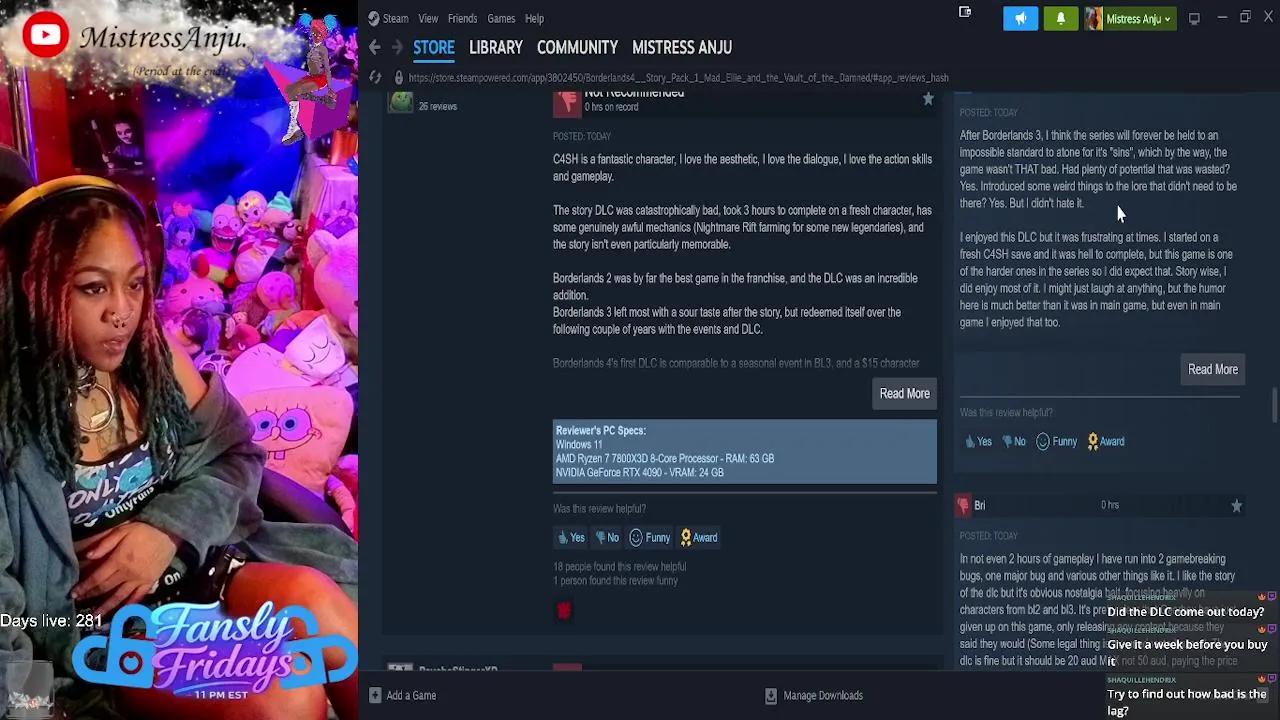
Task: Click Bri's avatar icon
Action: [963, 506]
